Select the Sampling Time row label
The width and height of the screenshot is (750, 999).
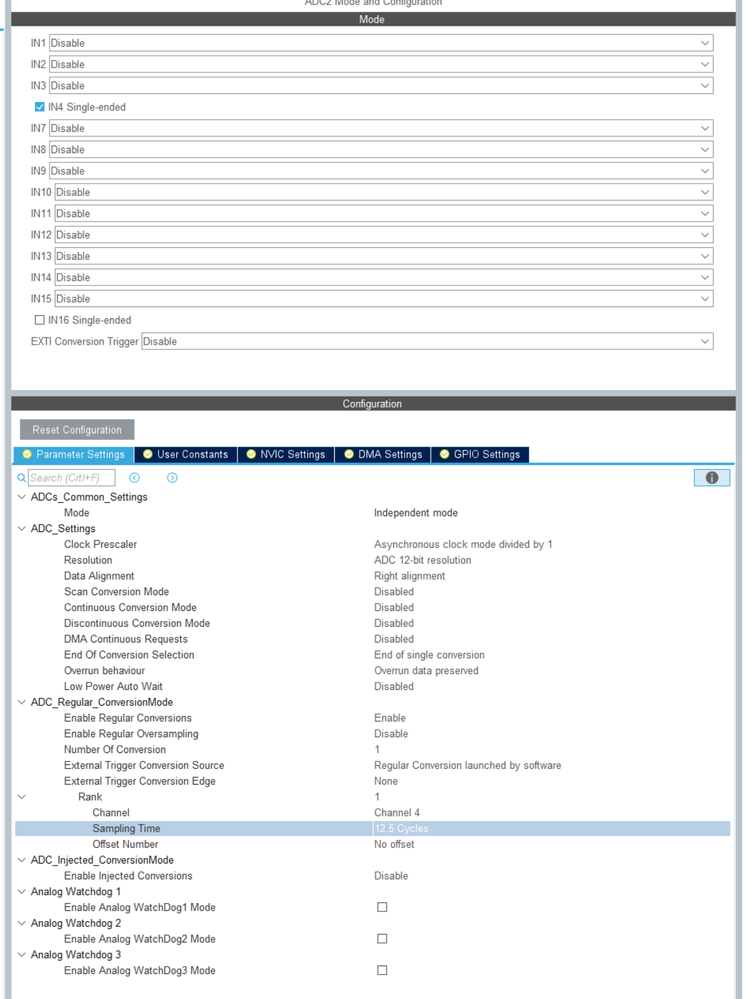(126, 829)
